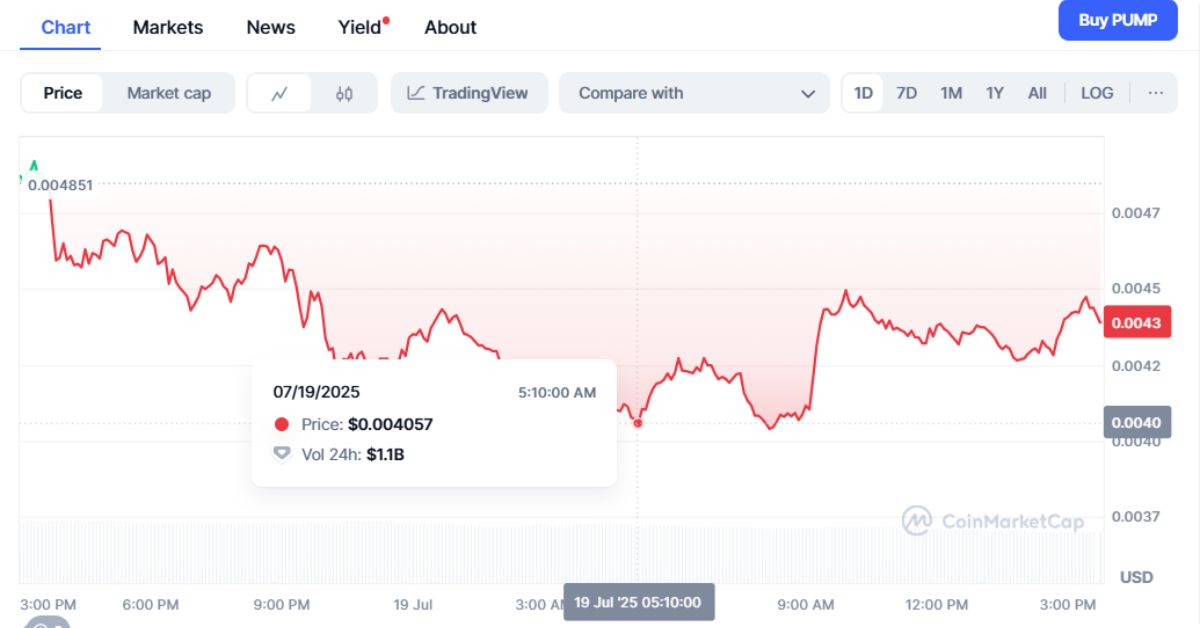Screen dimensions: 1200x628
Task: Open the Markets tab
Action: click(x=168, y=27)
